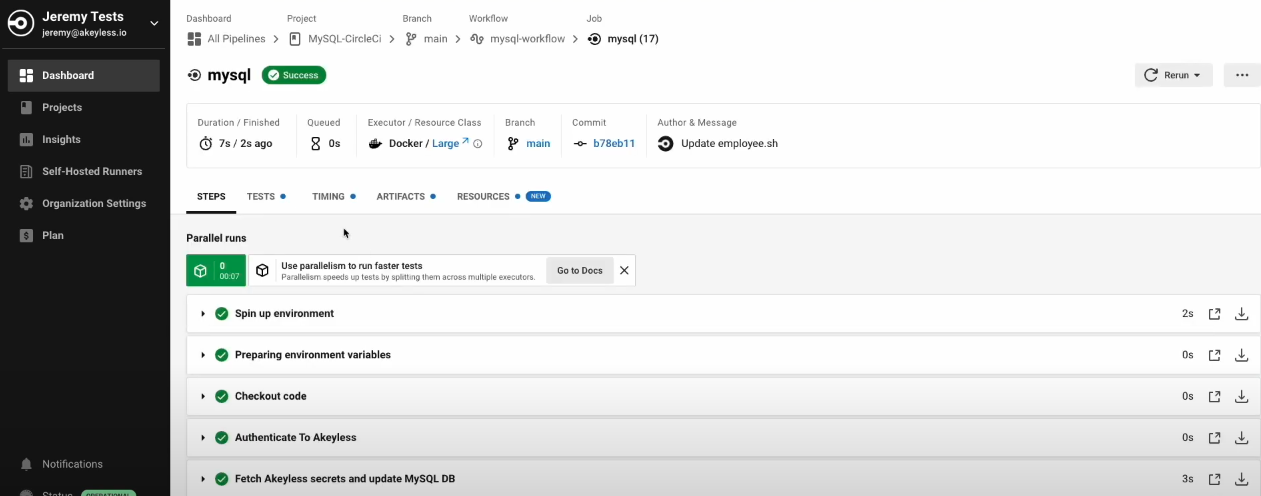The image size is (1261, 496).
Task: Click the jeremy@akeyless.io account email
Action: coord(84,32)
